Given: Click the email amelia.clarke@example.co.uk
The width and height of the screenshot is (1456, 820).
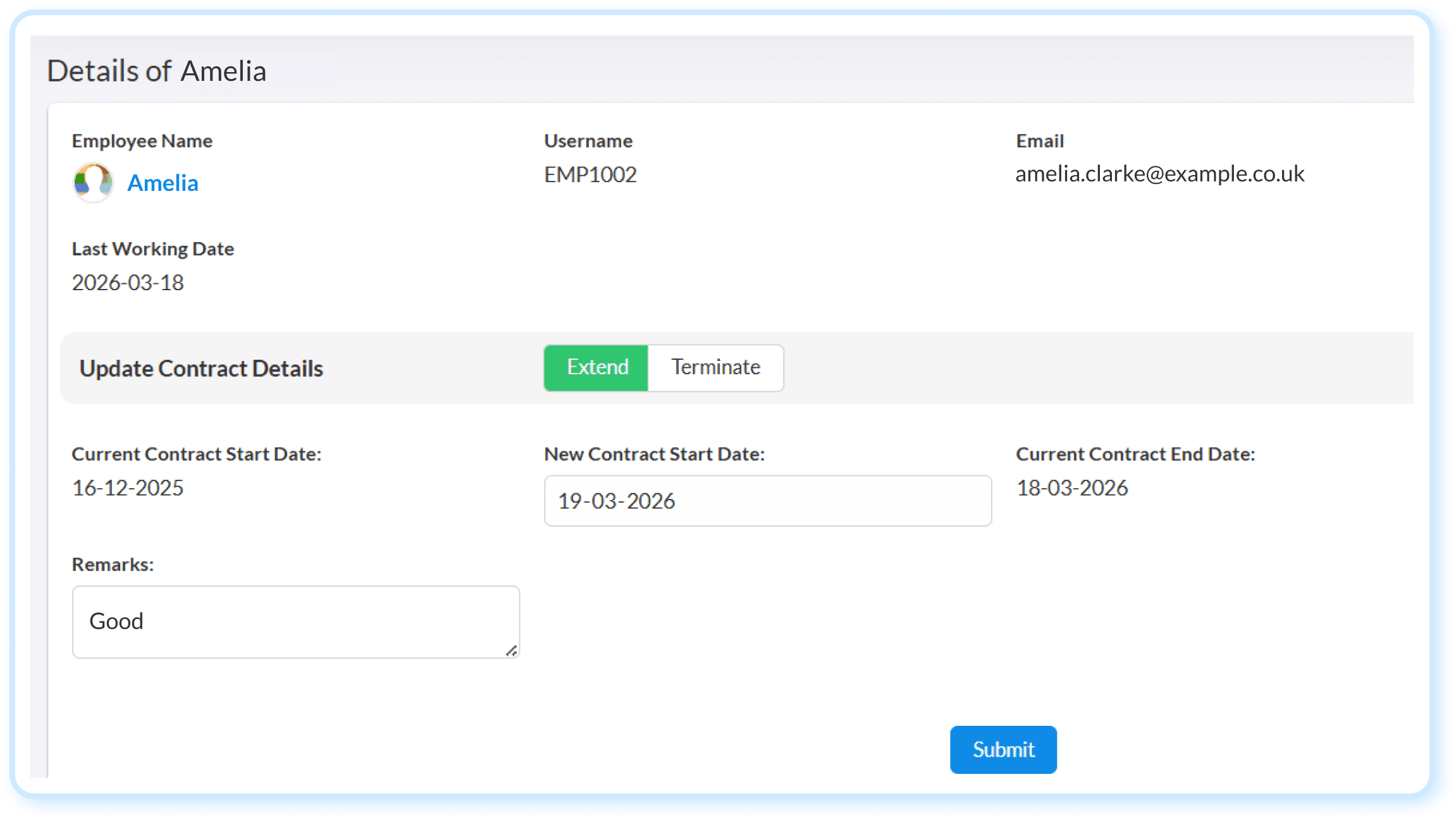Looking at the screenshot, I should point(1159,174).
